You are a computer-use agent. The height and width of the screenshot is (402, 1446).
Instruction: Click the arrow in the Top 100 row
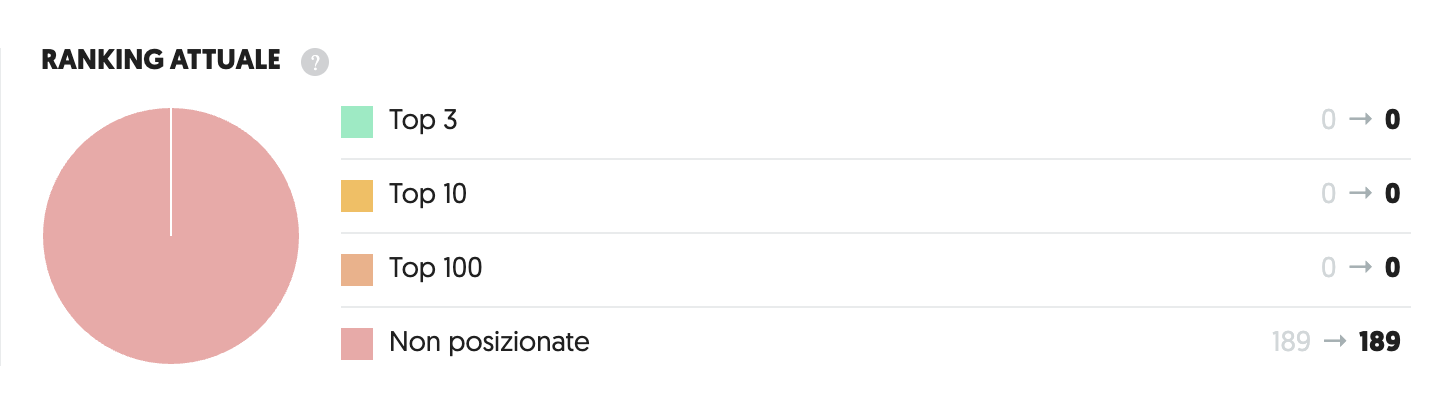tap(1359, 269)
